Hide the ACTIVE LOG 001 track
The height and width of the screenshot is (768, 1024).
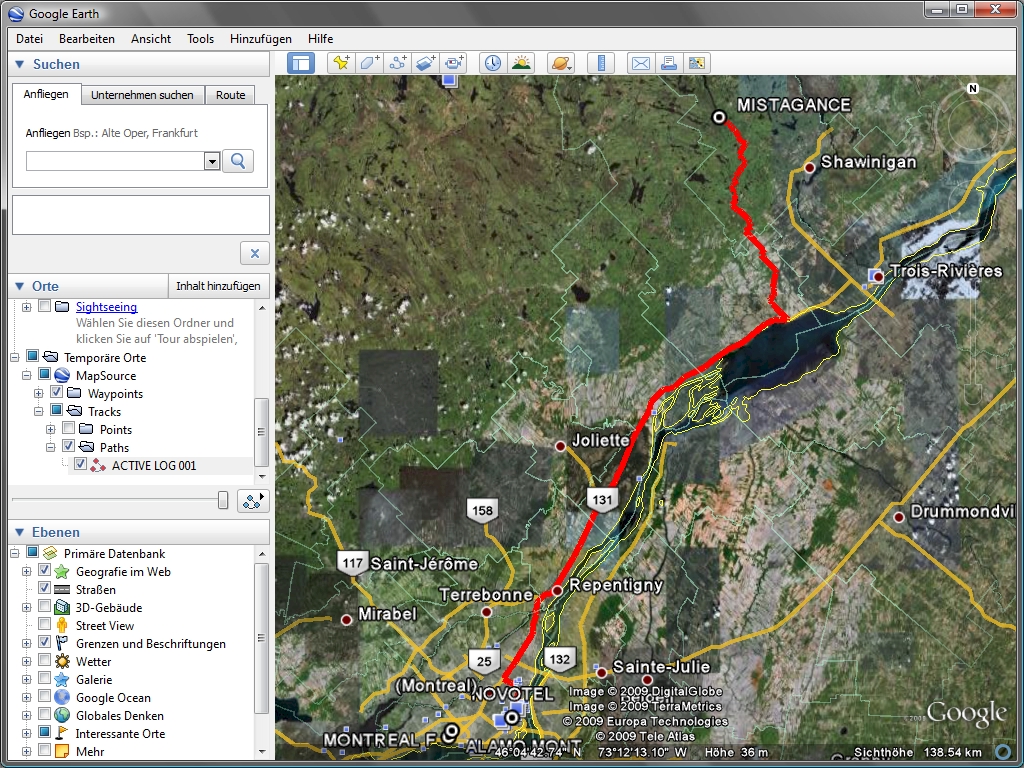click(80, 464)
